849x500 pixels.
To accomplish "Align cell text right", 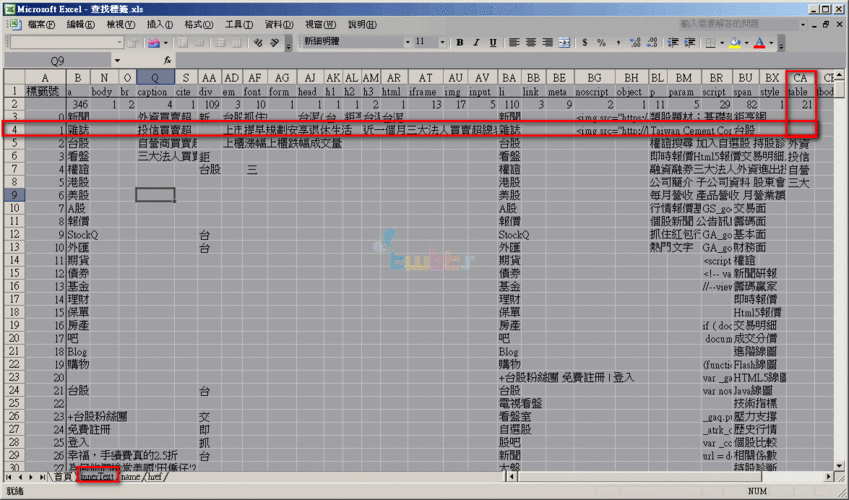I will [547, 42].
